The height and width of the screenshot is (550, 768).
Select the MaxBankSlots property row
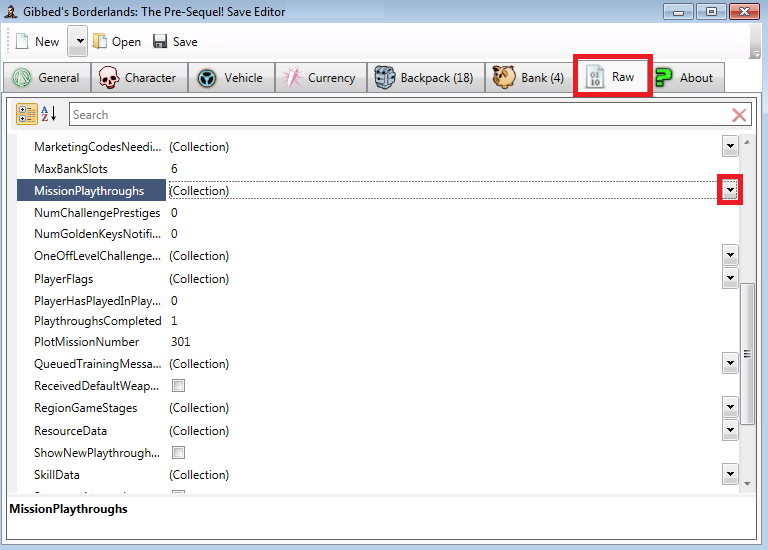378,169
